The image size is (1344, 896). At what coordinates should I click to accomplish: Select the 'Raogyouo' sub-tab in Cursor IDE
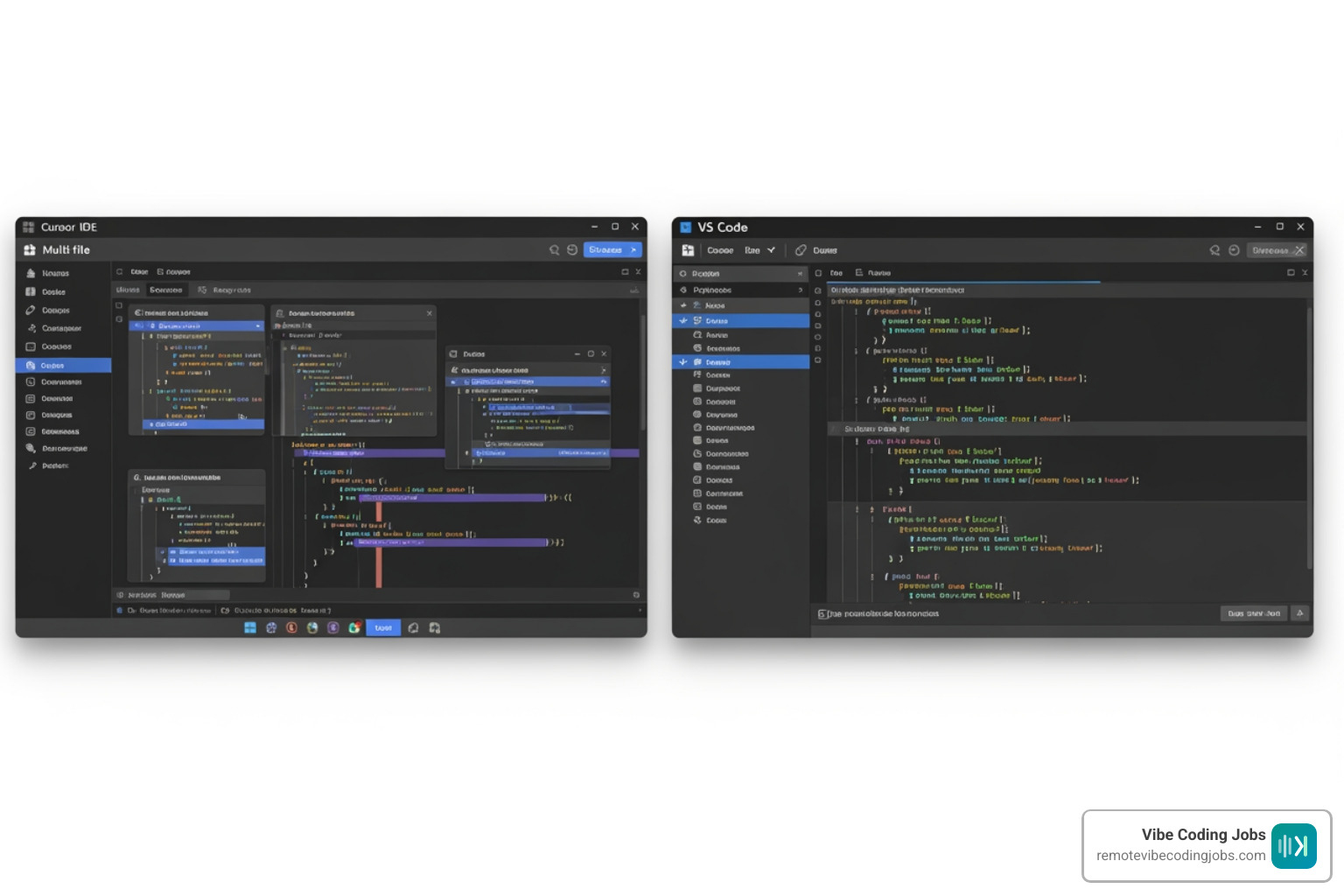[225, 290]
